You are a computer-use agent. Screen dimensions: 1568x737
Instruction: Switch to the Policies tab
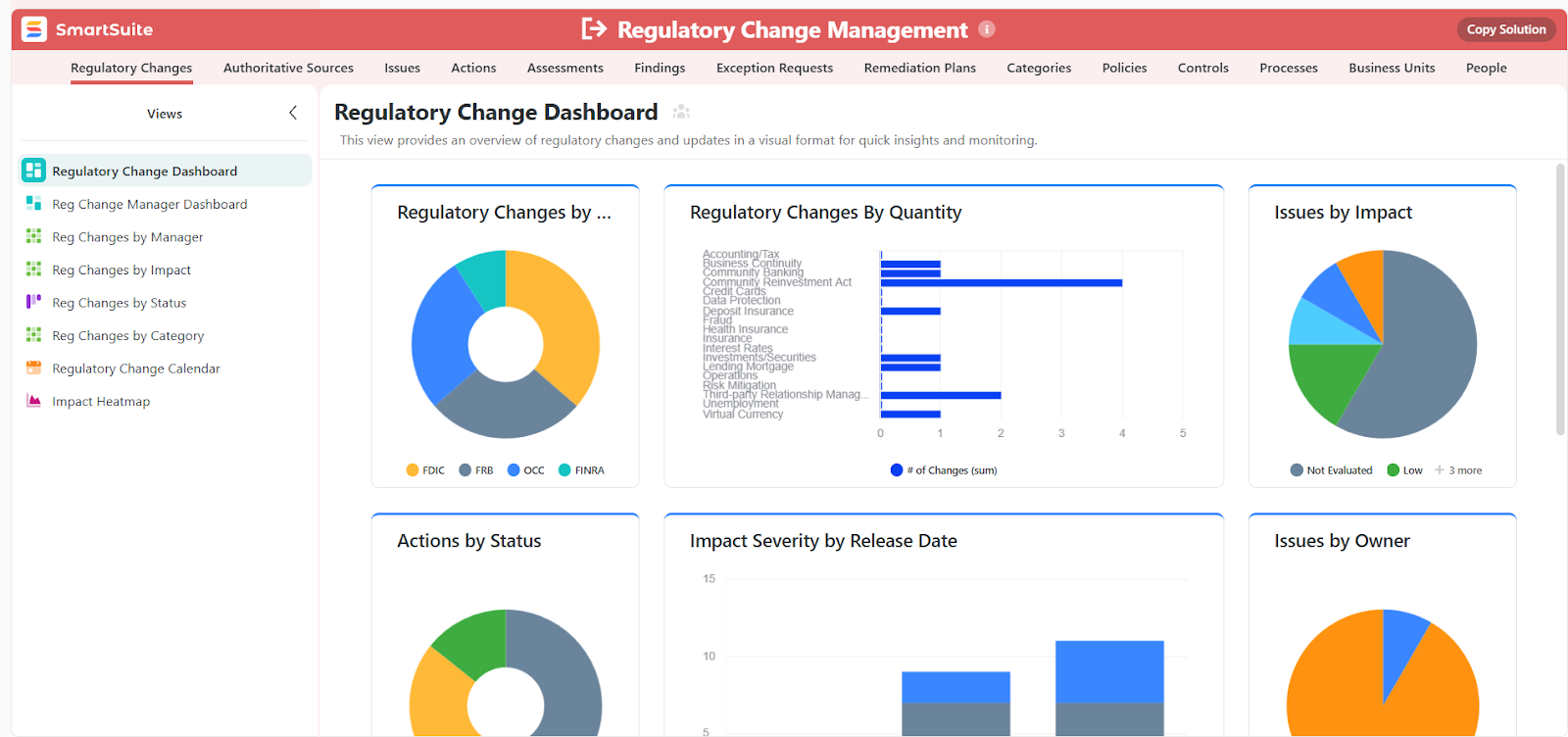coord(1124,68)
